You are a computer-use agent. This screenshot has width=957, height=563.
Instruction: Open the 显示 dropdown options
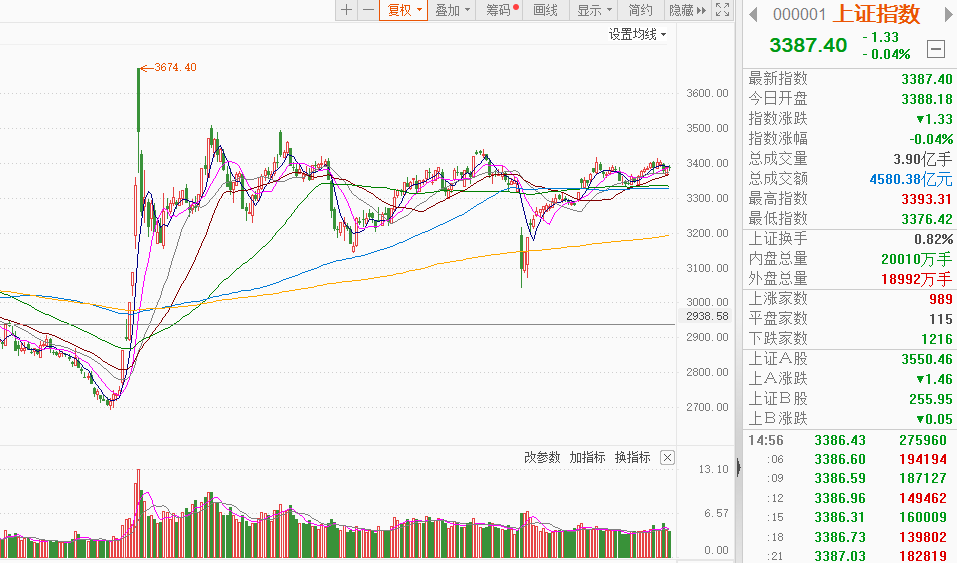tap(594, 10)
